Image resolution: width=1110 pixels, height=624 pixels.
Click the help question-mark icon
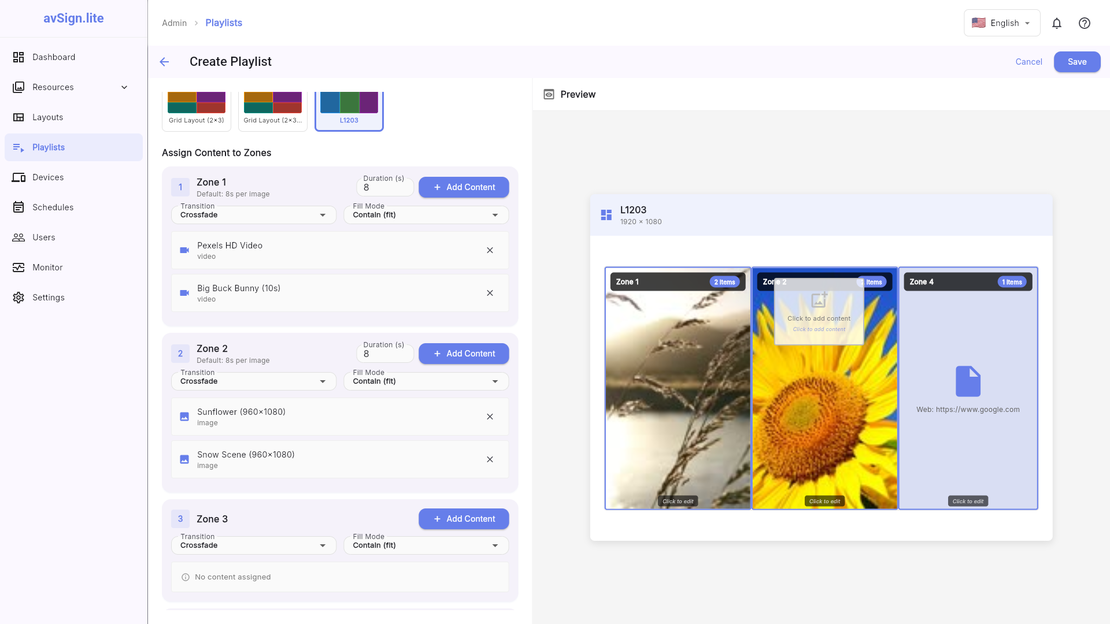click(1084, 22)
